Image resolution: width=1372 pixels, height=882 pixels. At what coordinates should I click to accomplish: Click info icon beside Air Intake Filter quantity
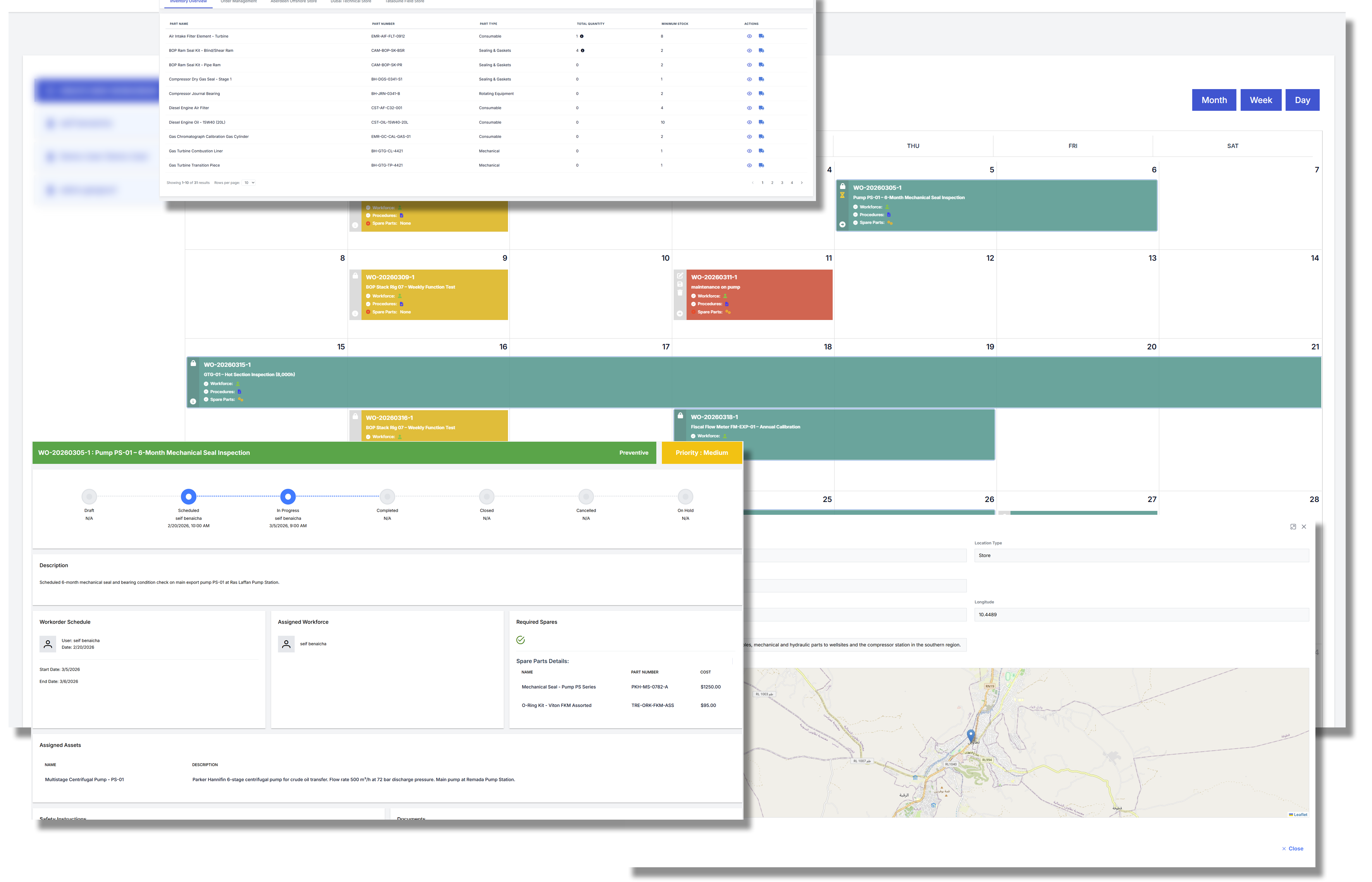582,36
